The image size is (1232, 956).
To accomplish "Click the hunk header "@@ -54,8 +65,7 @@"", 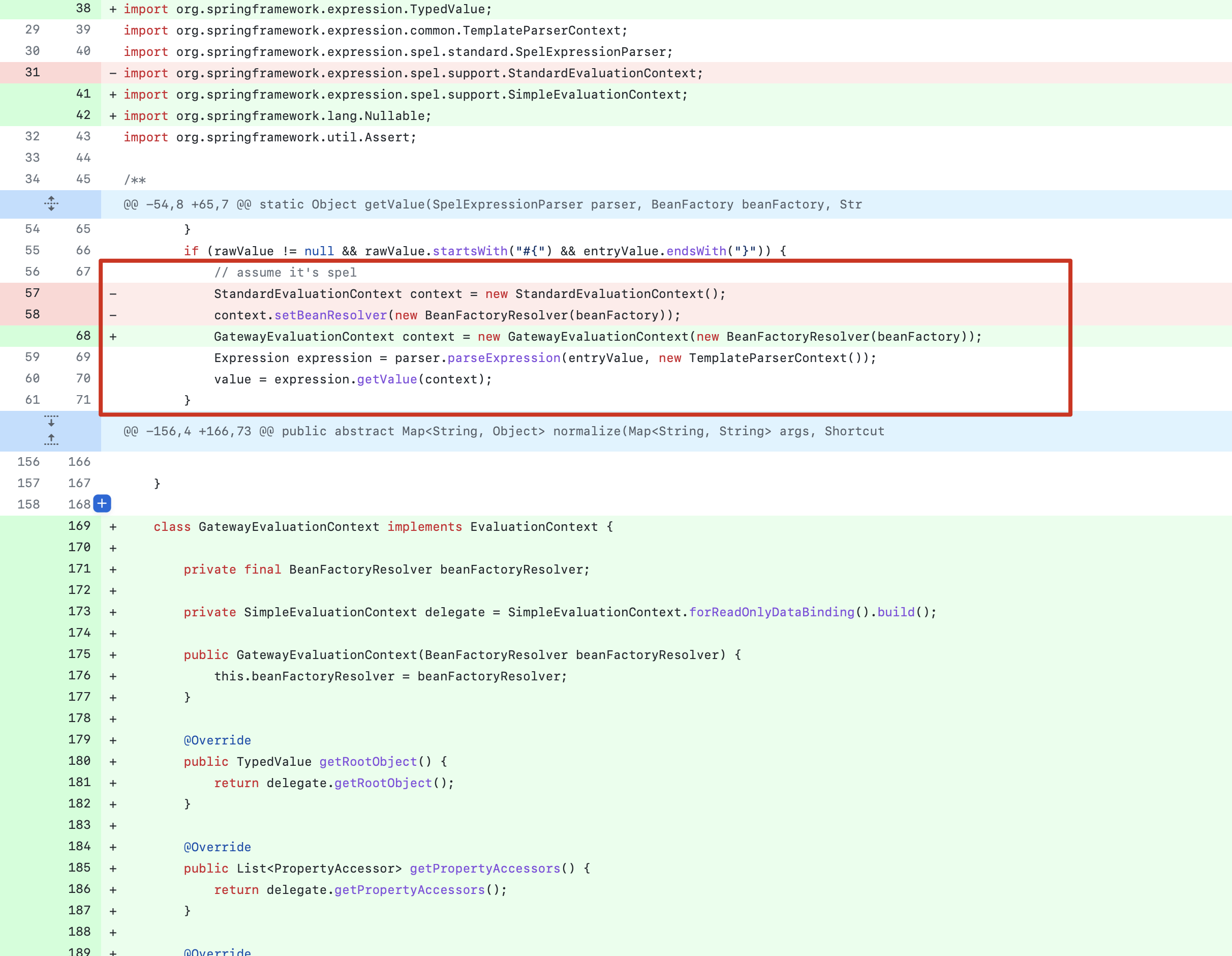I will 176,204.
